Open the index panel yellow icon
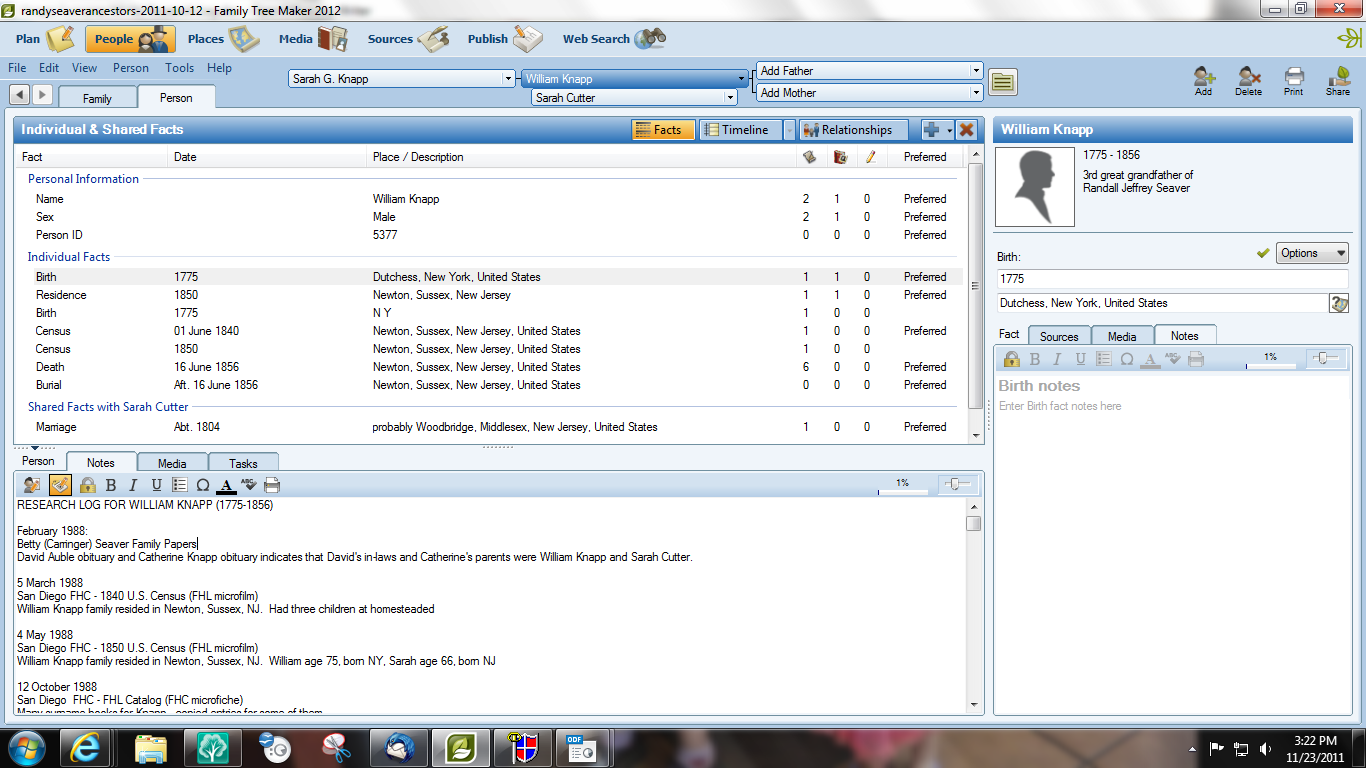 (1003, 82)
